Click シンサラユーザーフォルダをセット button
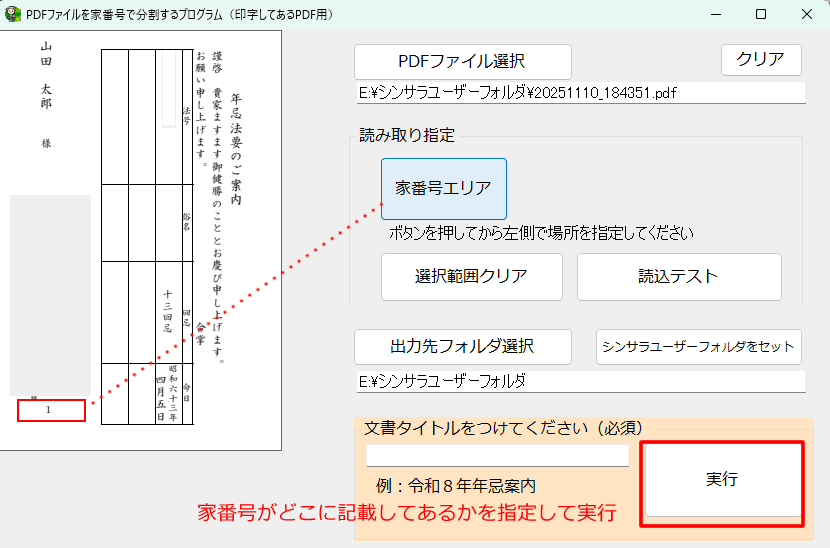This screenshot has width=830, height=548. coord(698,347)
